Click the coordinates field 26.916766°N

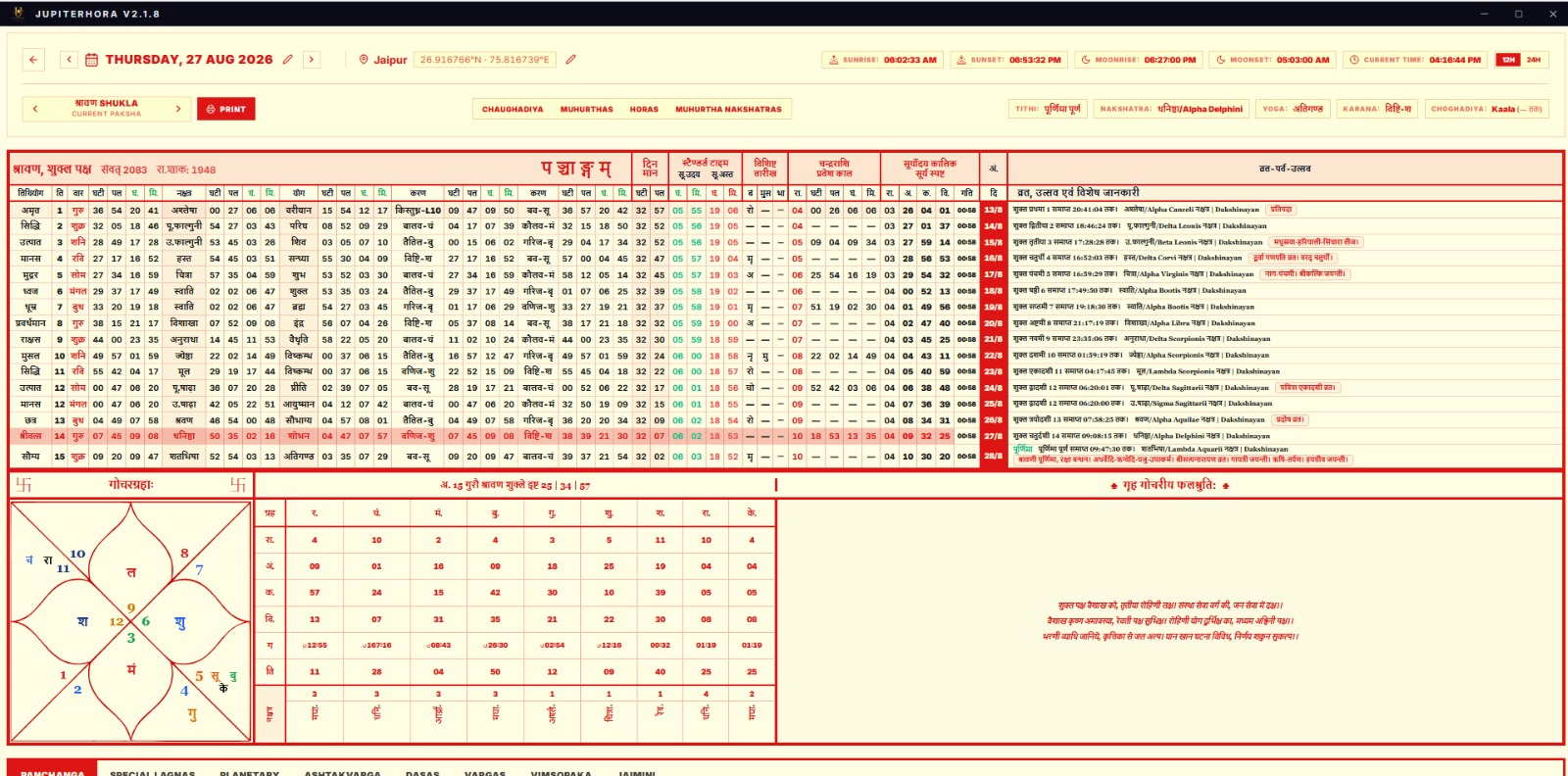(485, 60)
